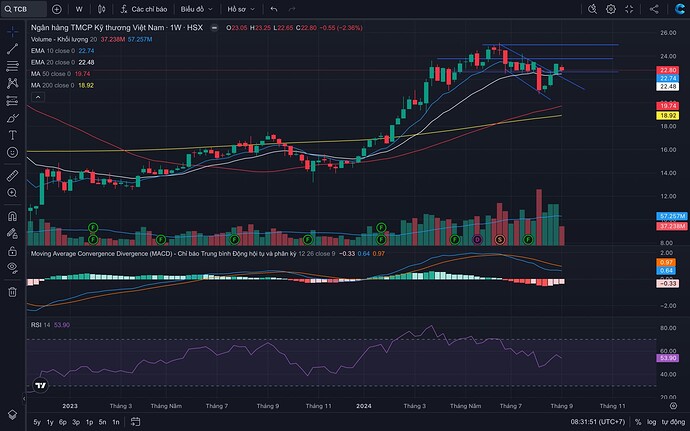Click the orange S split marker
Viewport: 690px width, 431px height.
499,240
